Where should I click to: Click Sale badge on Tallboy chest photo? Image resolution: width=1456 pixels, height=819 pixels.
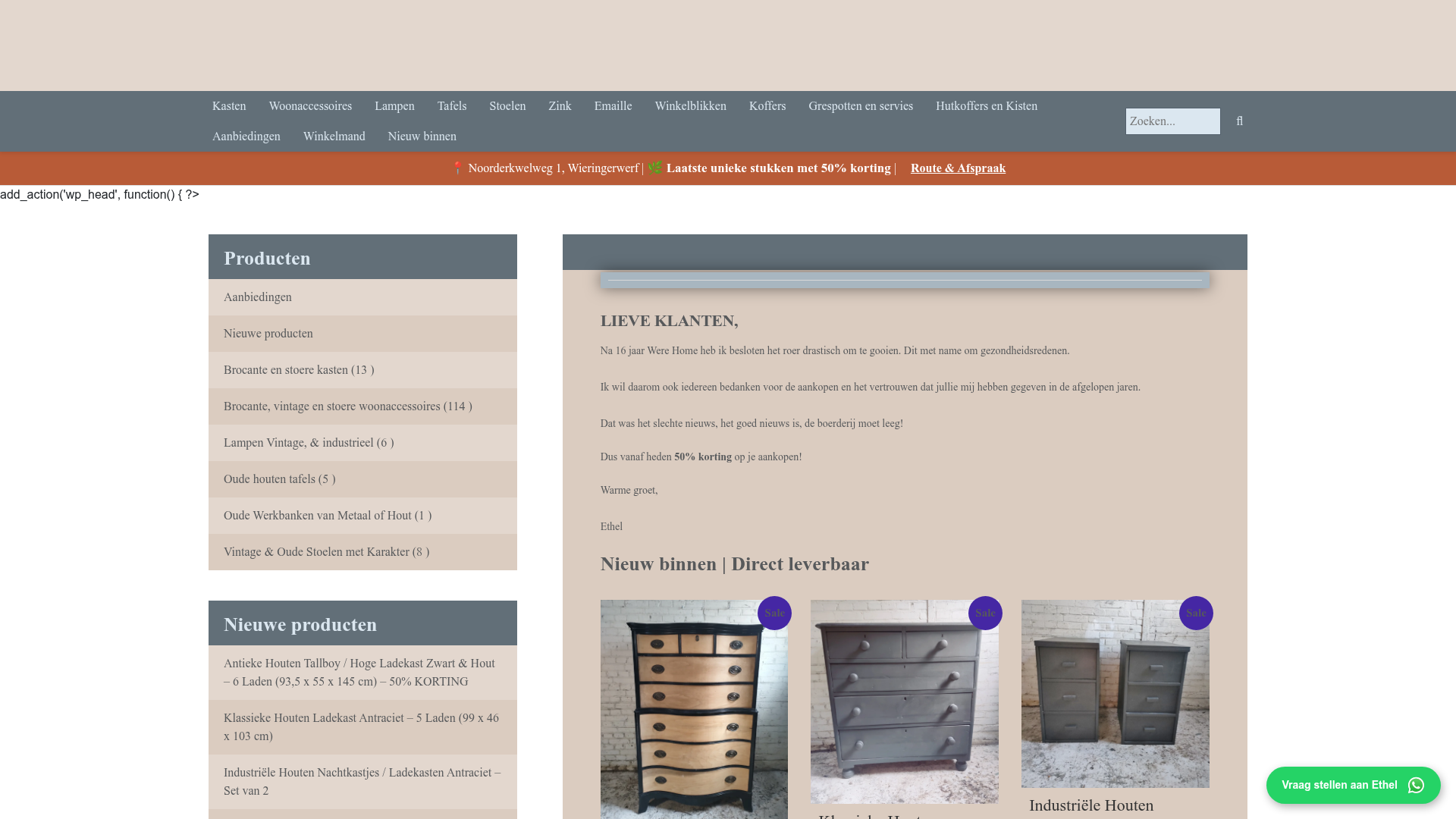point(774,613)
